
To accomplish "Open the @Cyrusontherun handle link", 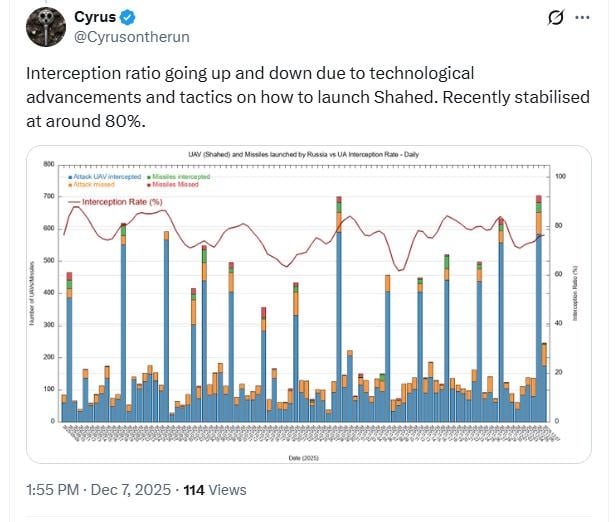I will point(132,37).
